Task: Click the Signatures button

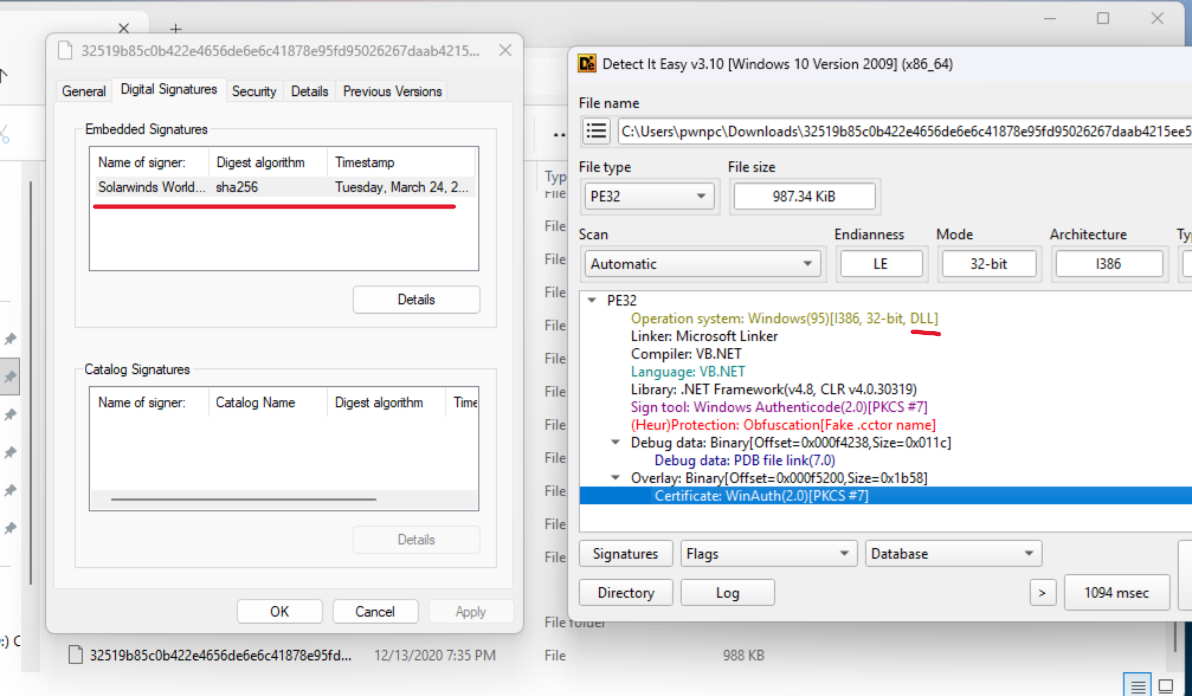Action: point(625,554)
